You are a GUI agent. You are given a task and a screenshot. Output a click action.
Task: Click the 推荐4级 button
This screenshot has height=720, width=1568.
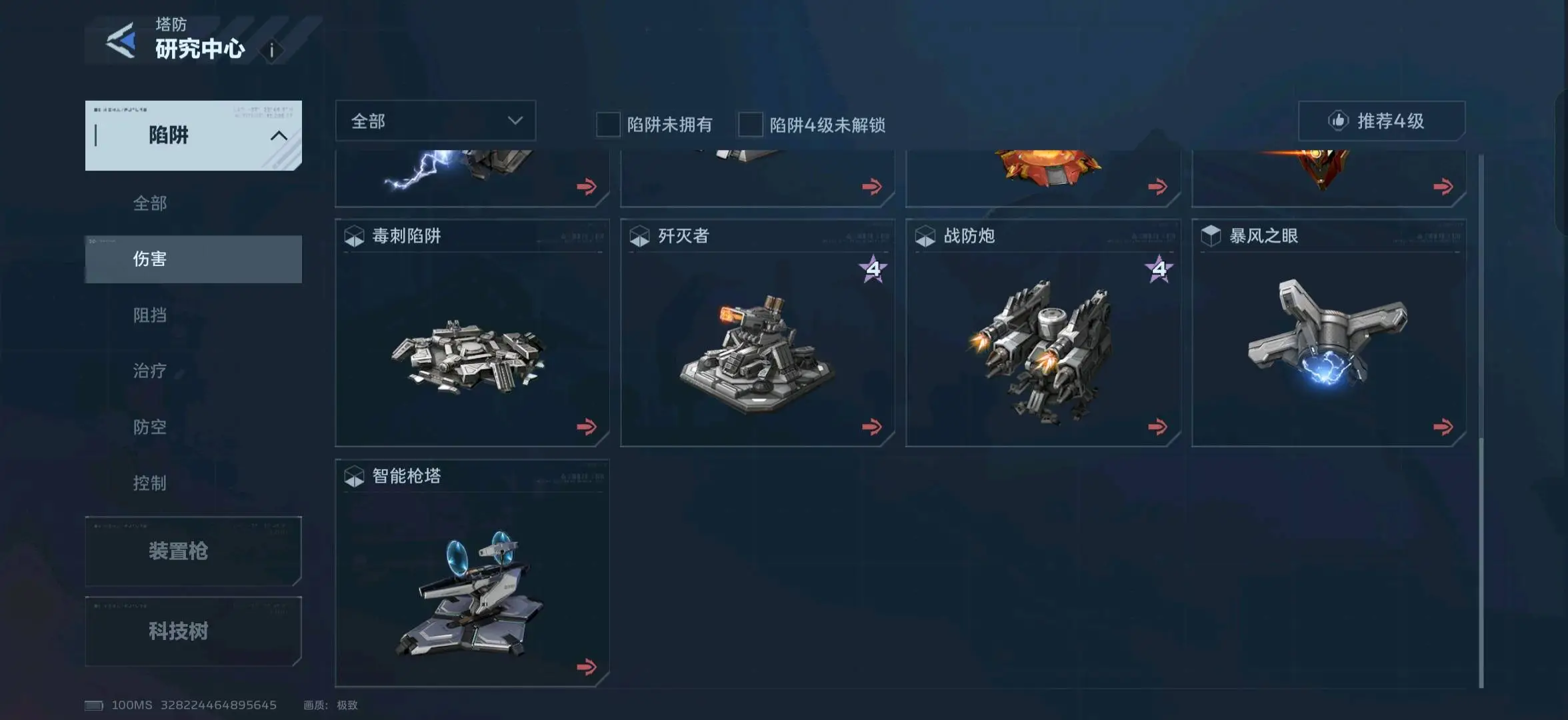click(1381, 121)
